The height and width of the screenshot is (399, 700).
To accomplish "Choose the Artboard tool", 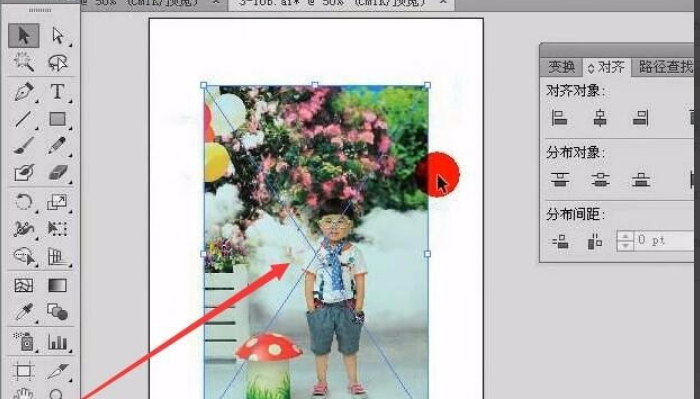I will coord(24,371).
